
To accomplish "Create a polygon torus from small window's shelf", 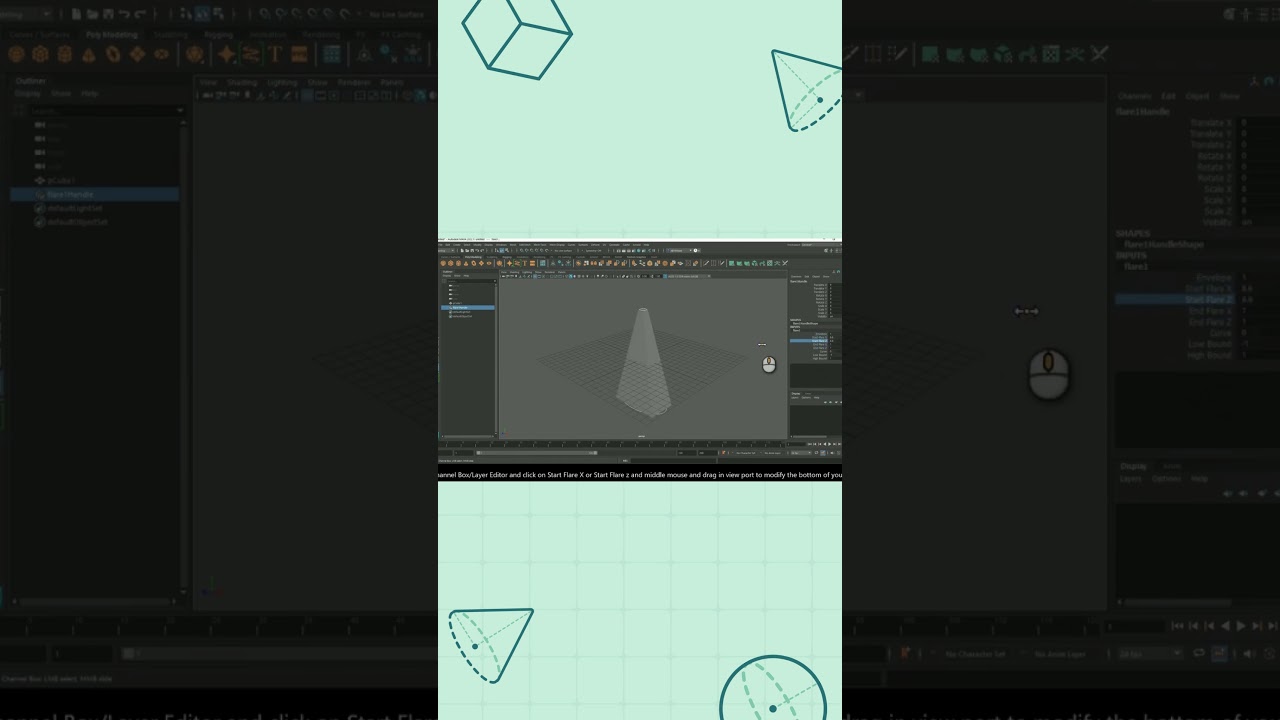I will pyautogui.click(x=474, y=263).
